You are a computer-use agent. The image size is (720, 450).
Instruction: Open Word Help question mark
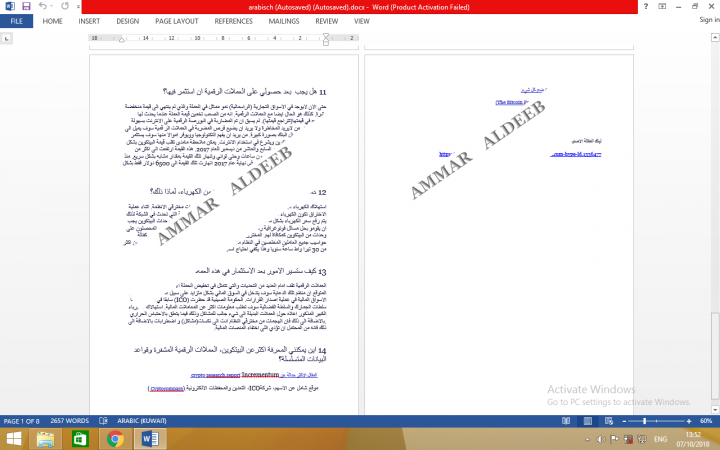pos(646,6)
